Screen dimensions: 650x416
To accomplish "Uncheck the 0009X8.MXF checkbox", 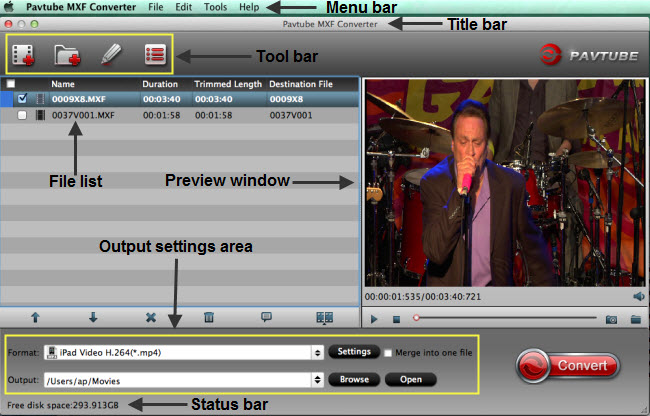I will (22, 99).
